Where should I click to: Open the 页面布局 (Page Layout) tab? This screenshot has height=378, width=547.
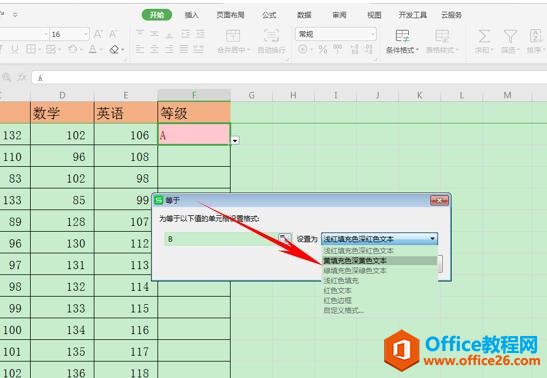click(230, 15)
